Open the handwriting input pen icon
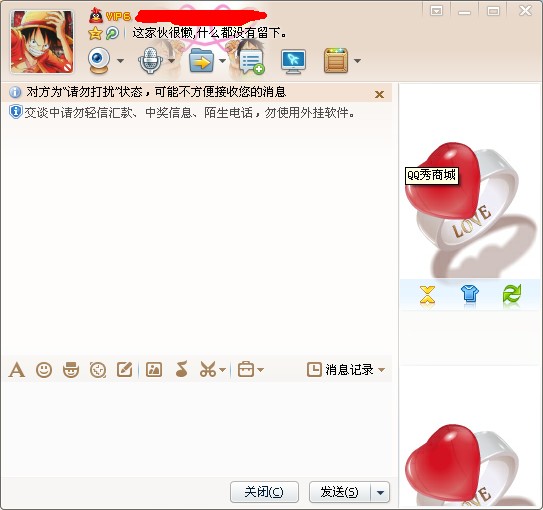The height and width of the screenshot is (510, 543). (125, 370)
